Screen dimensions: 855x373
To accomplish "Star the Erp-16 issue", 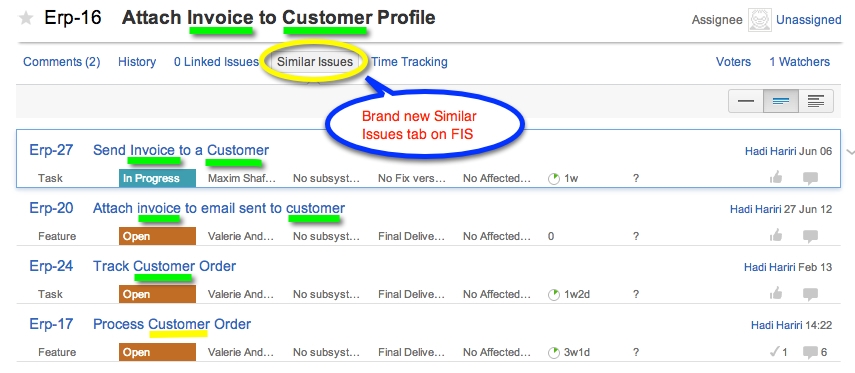I will pos(26,19).
